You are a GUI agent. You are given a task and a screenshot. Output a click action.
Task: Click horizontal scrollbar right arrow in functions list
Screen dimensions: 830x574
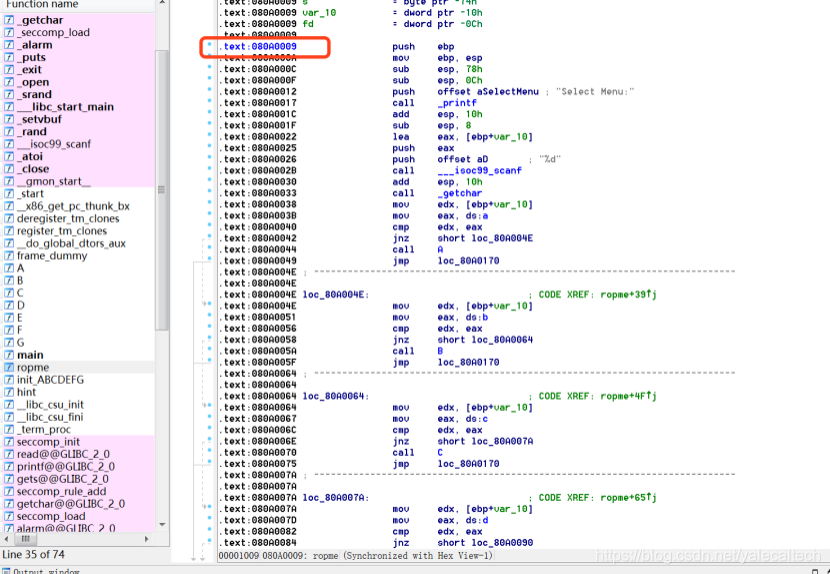(147, 539)
